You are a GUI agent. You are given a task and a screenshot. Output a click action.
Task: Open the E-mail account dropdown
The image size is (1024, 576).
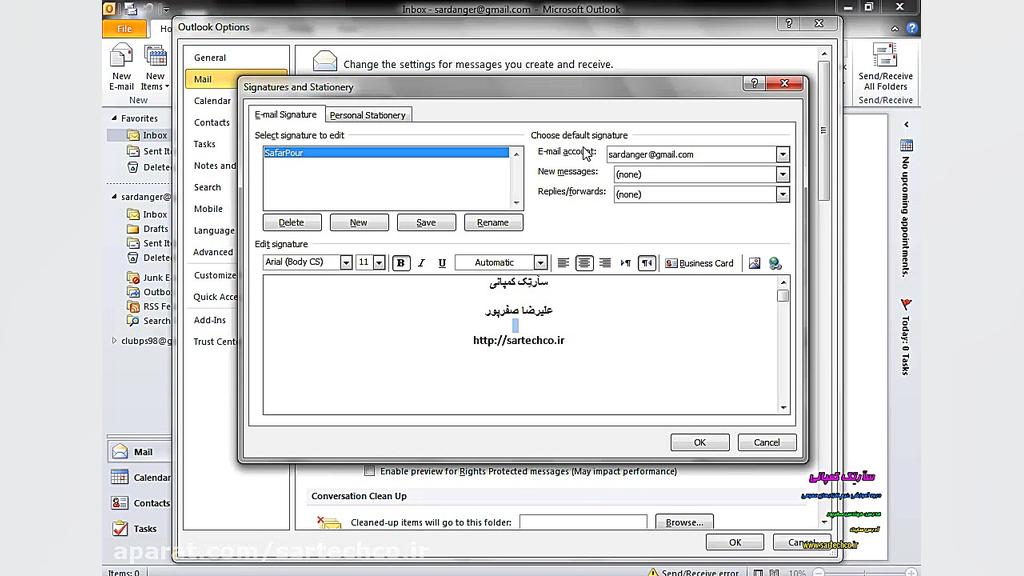783,154
